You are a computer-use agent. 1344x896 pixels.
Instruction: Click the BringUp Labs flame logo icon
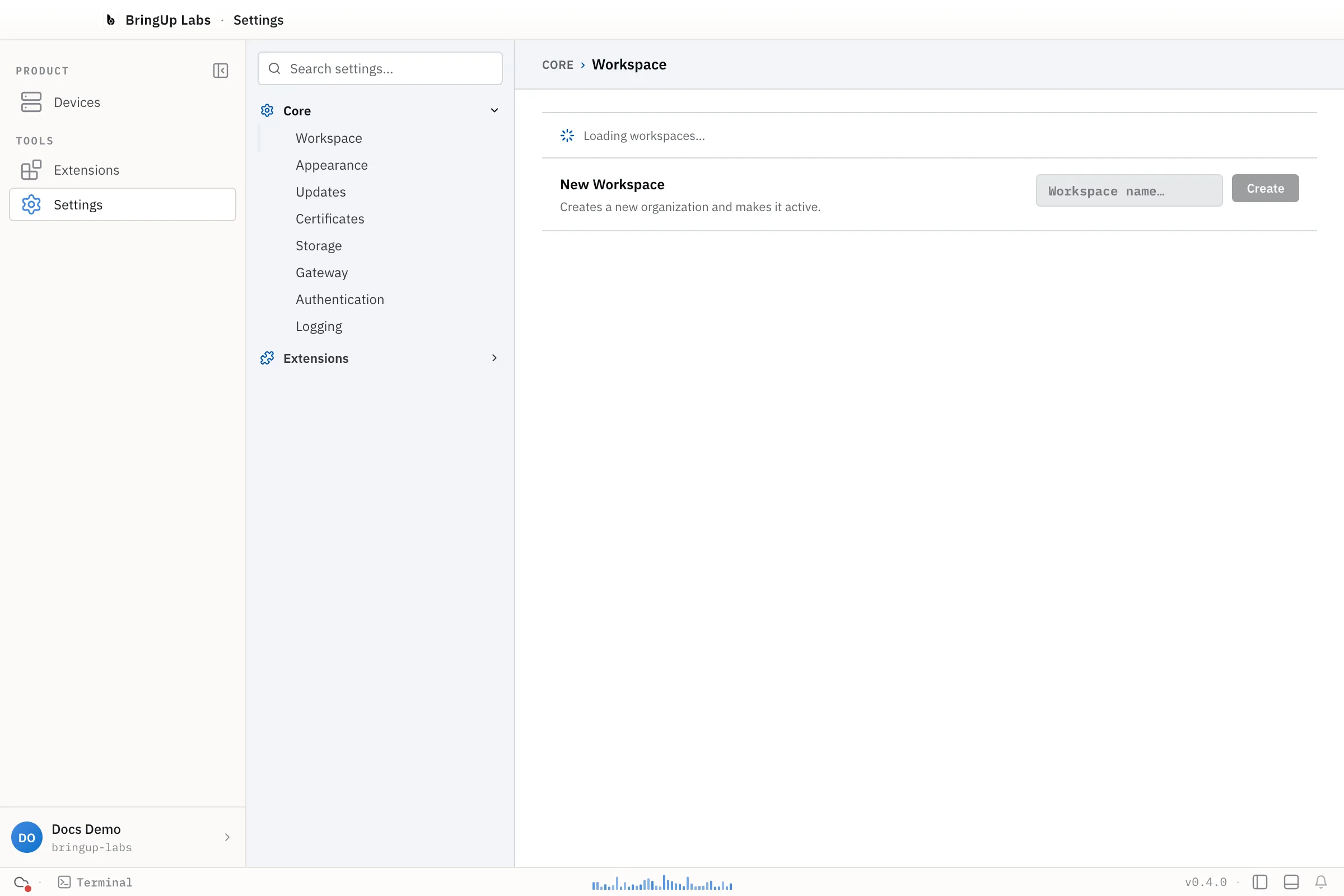(x=111, y=20)
